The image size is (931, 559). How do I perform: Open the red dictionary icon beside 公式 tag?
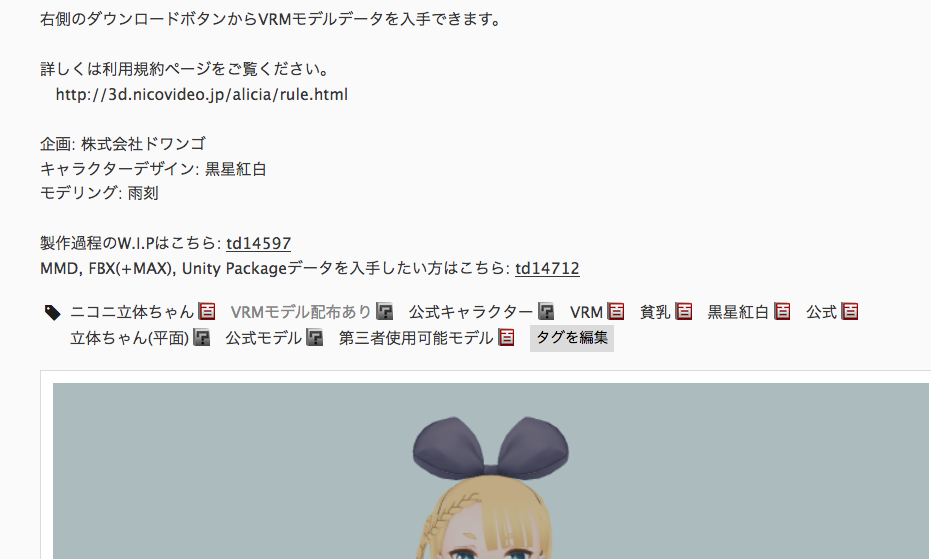click(x=850, y=311)
